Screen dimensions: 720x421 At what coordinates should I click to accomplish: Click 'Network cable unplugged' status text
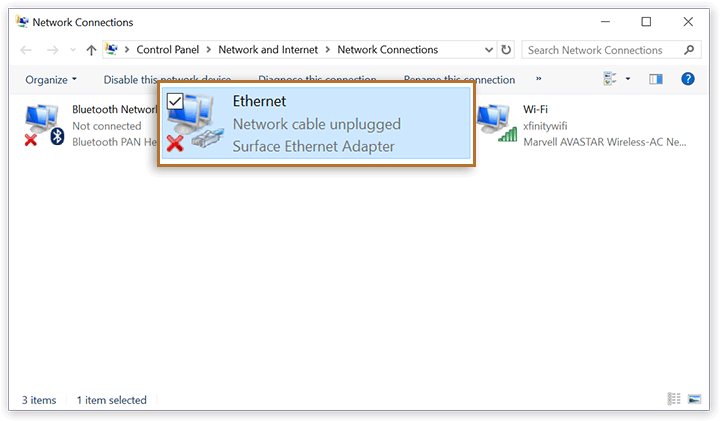(317, 124)
